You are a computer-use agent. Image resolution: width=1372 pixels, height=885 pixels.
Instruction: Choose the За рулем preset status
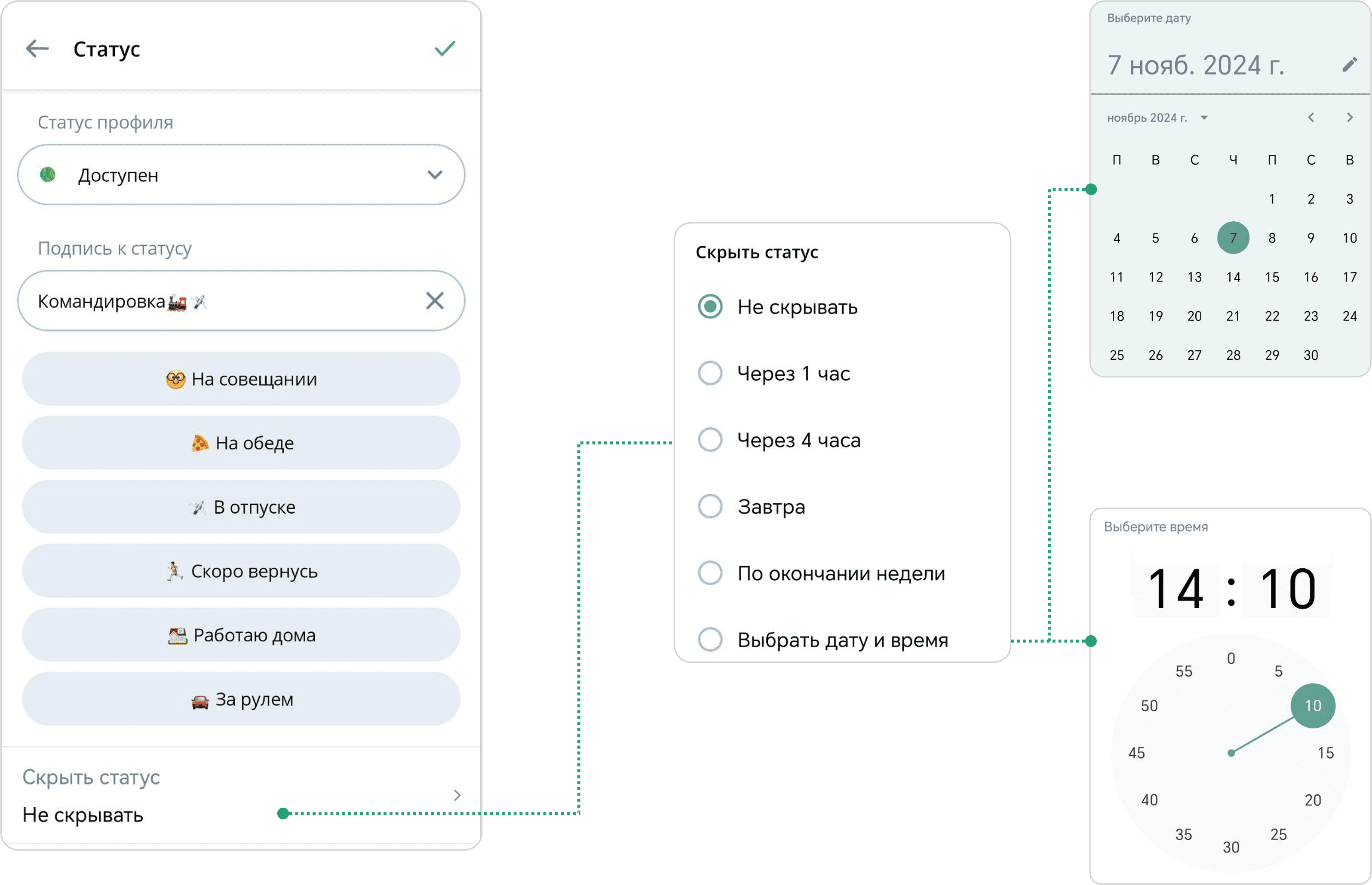[241, 699]
